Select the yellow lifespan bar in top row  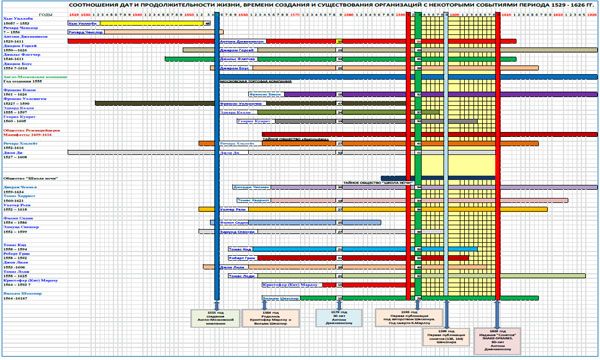152,23
